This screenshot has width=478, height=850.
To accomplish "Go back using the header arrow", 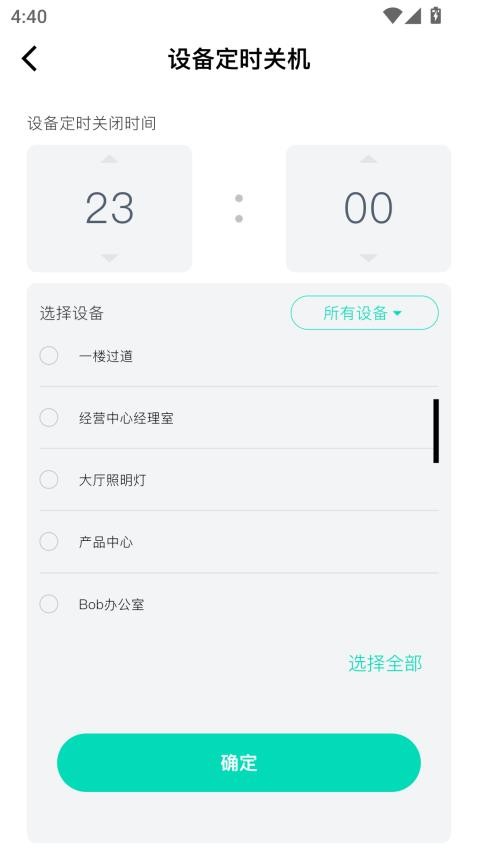I will pos(29,59).
